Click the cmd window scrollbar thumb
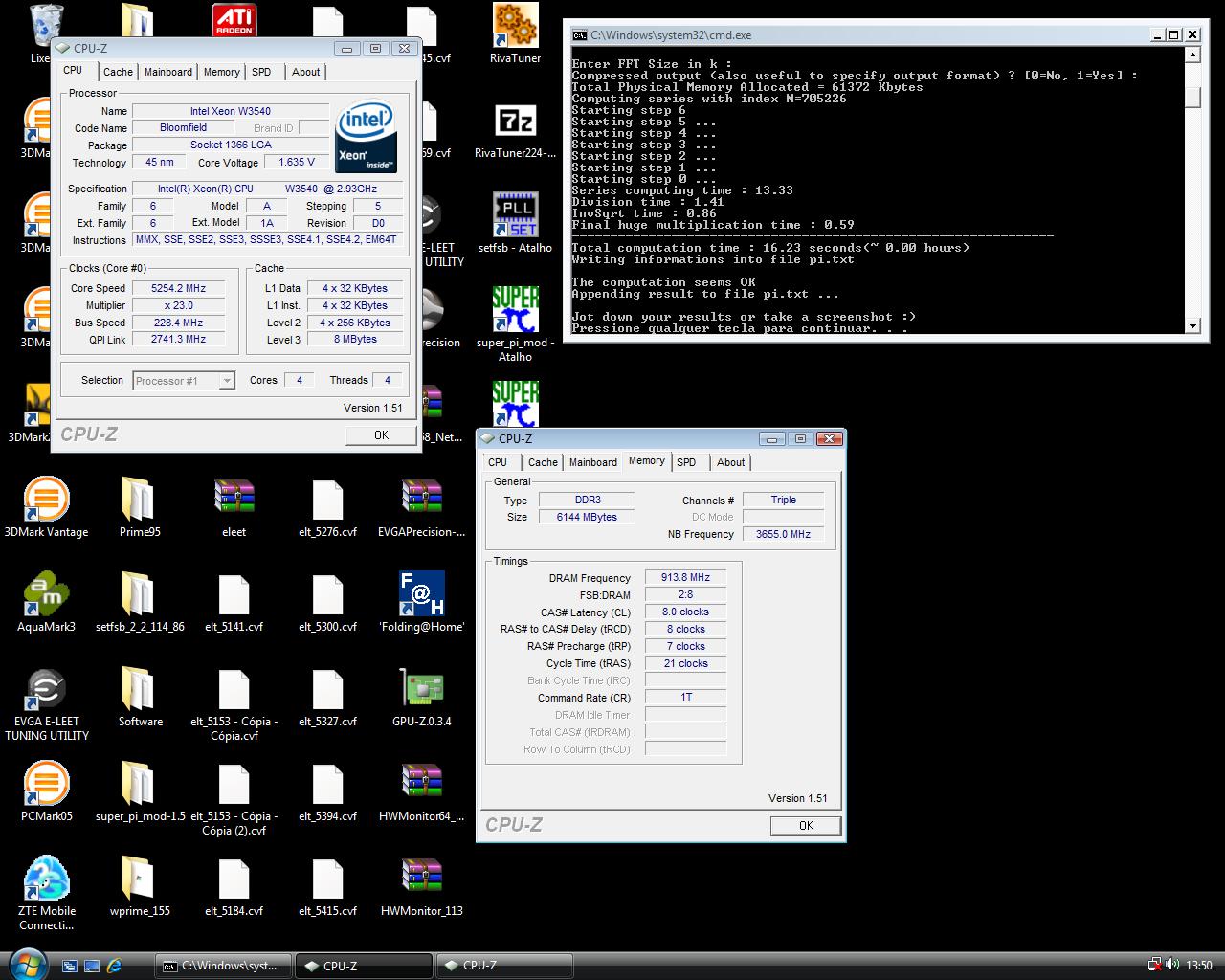 pyautogui.click(x=1192, y=98)
